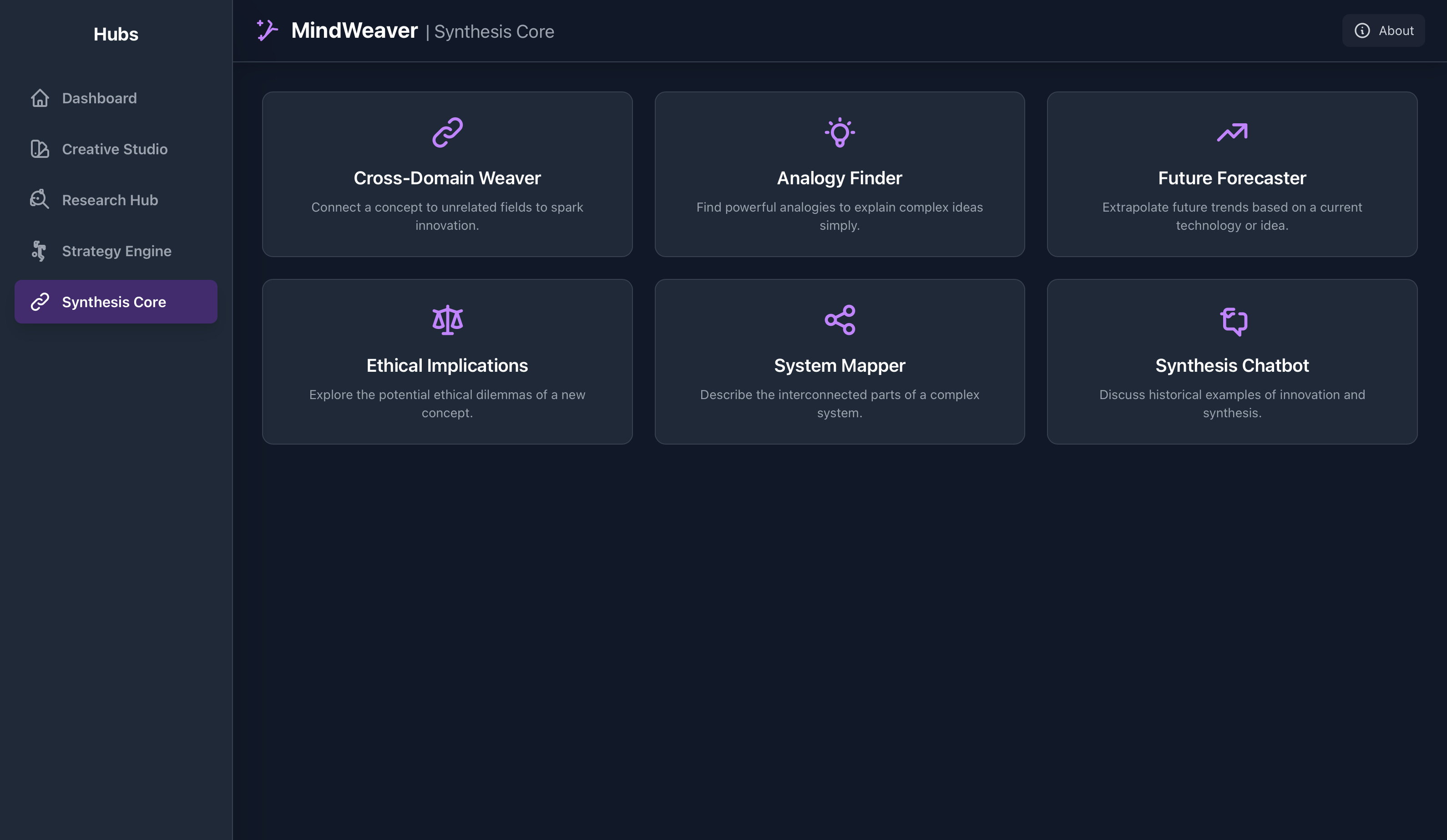The image size is (1447, 840).
Task: Click the info icon inside the About button
Action: [1362, 30]
